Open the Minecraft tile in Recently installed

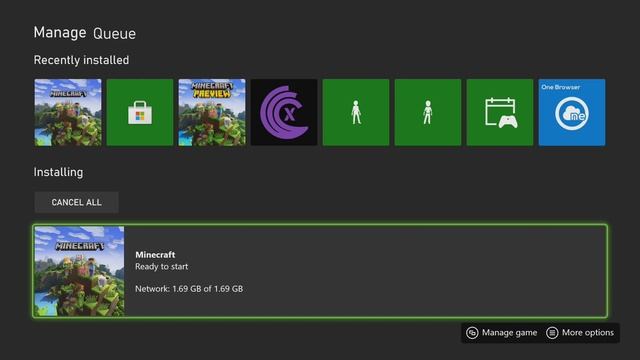[68, 112]
